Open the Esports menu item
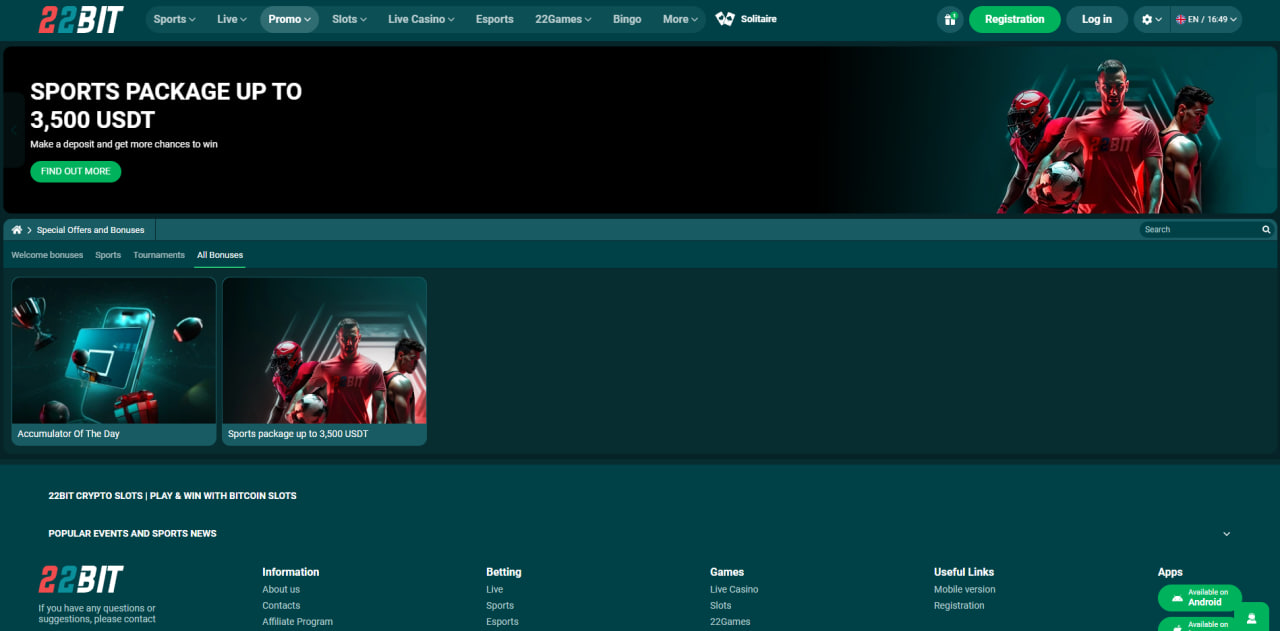1280x631 pixels. [x=494, y=19]
